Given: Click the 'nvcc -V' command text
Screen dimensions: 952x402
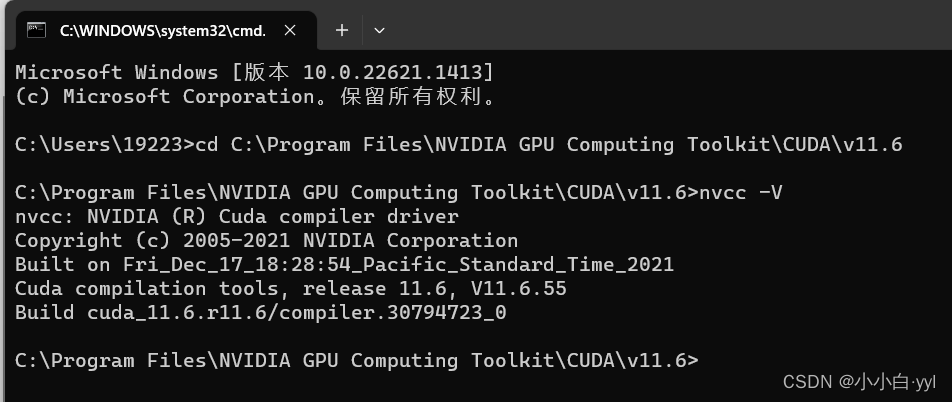Looking at the screenshot, I should [741, 192].
